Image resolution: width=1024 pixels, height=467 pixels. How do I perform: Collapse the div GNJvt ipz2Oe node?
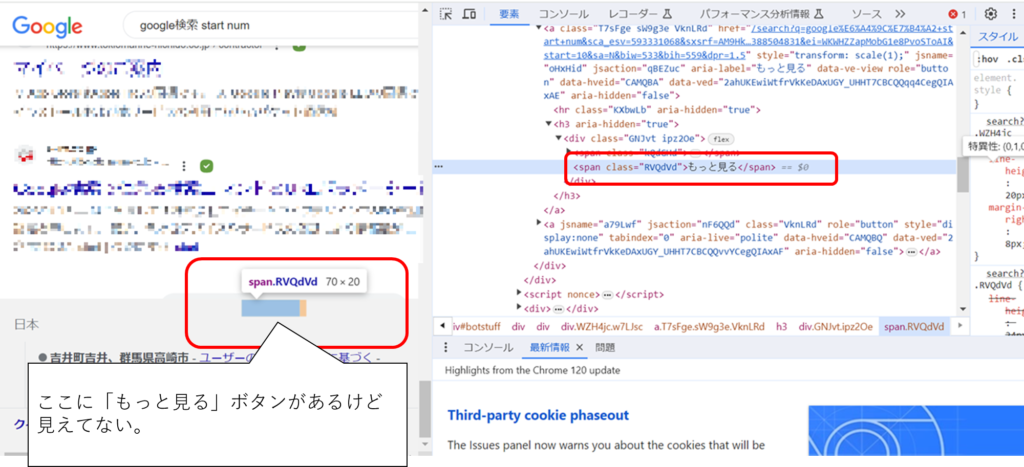point(558,138)
